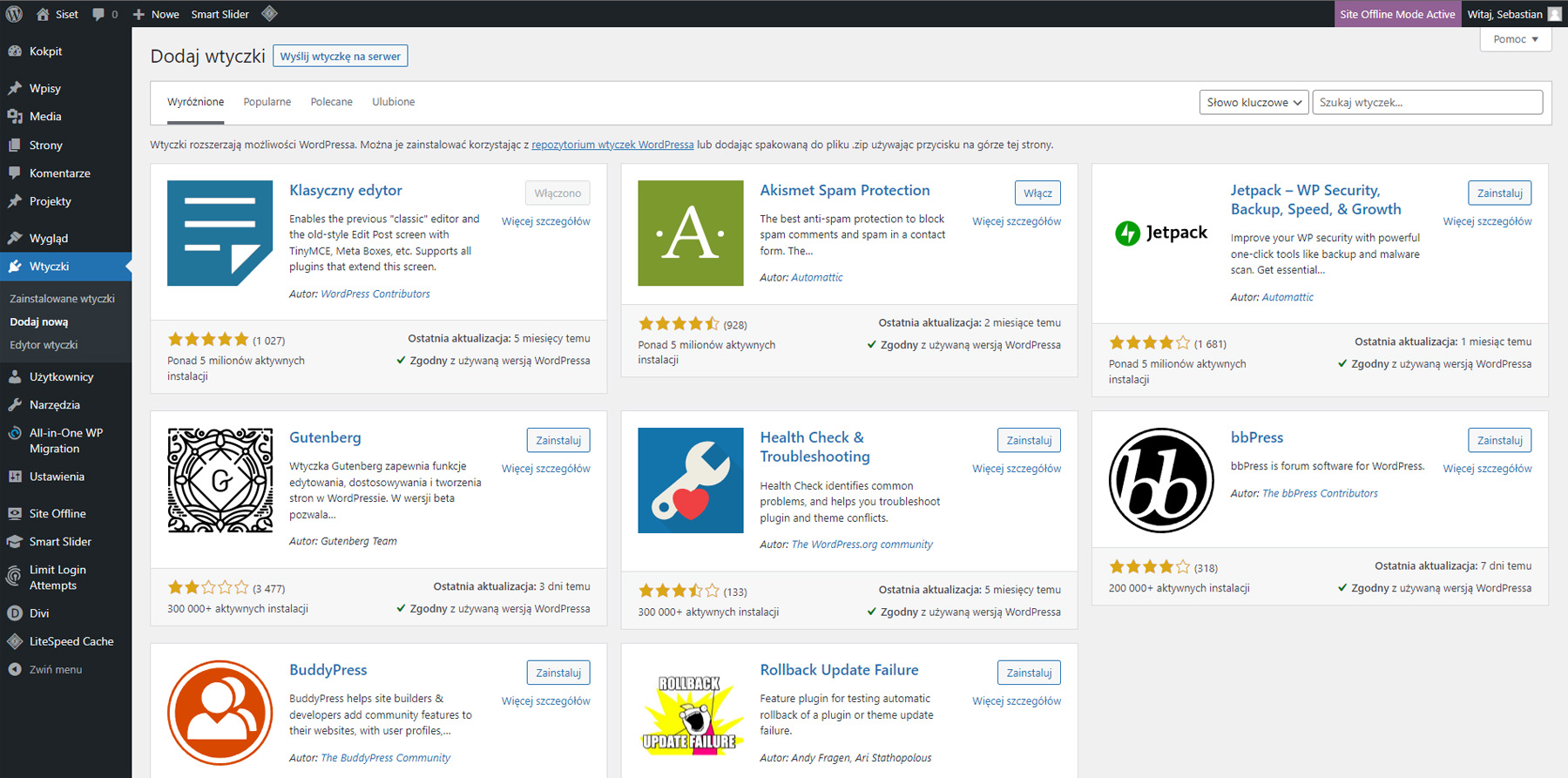Click Włącz button for Akismet Spam Protection
The width and height of the screenshot is (1568, 778).
[x=1037, y=193]
